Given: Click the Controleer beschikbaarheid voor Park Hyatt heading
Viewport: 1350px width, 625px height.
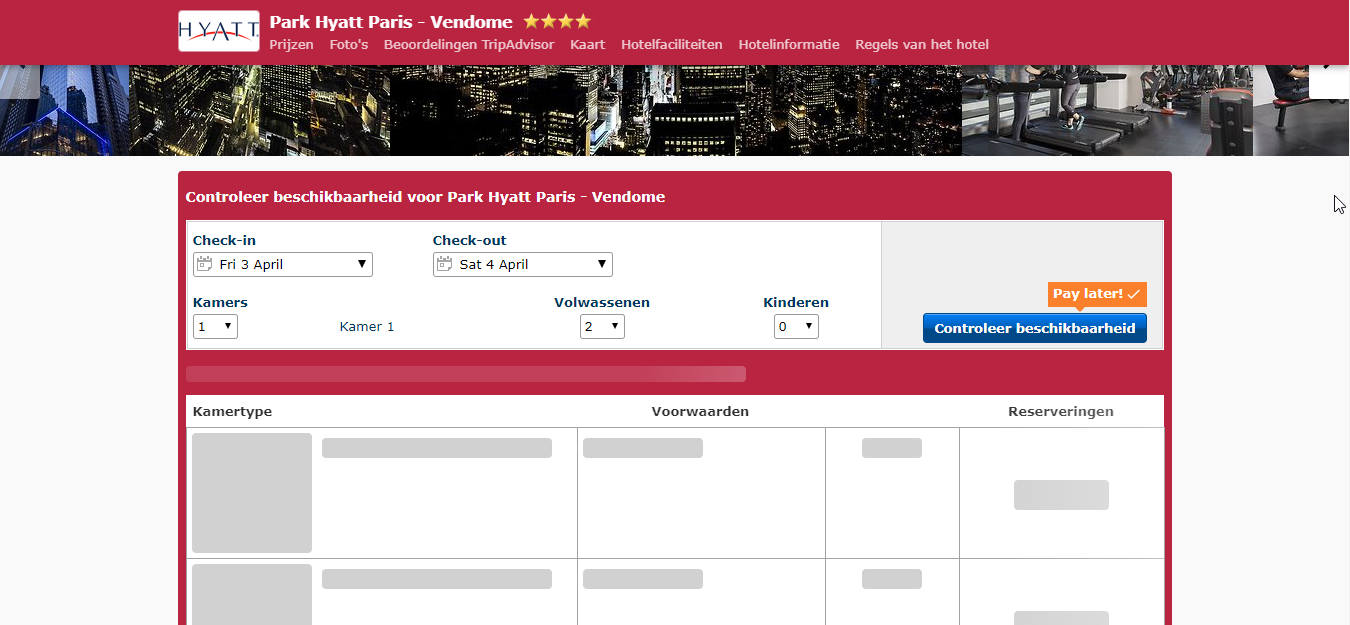Looking at the screenshot, I should (425, 197).
